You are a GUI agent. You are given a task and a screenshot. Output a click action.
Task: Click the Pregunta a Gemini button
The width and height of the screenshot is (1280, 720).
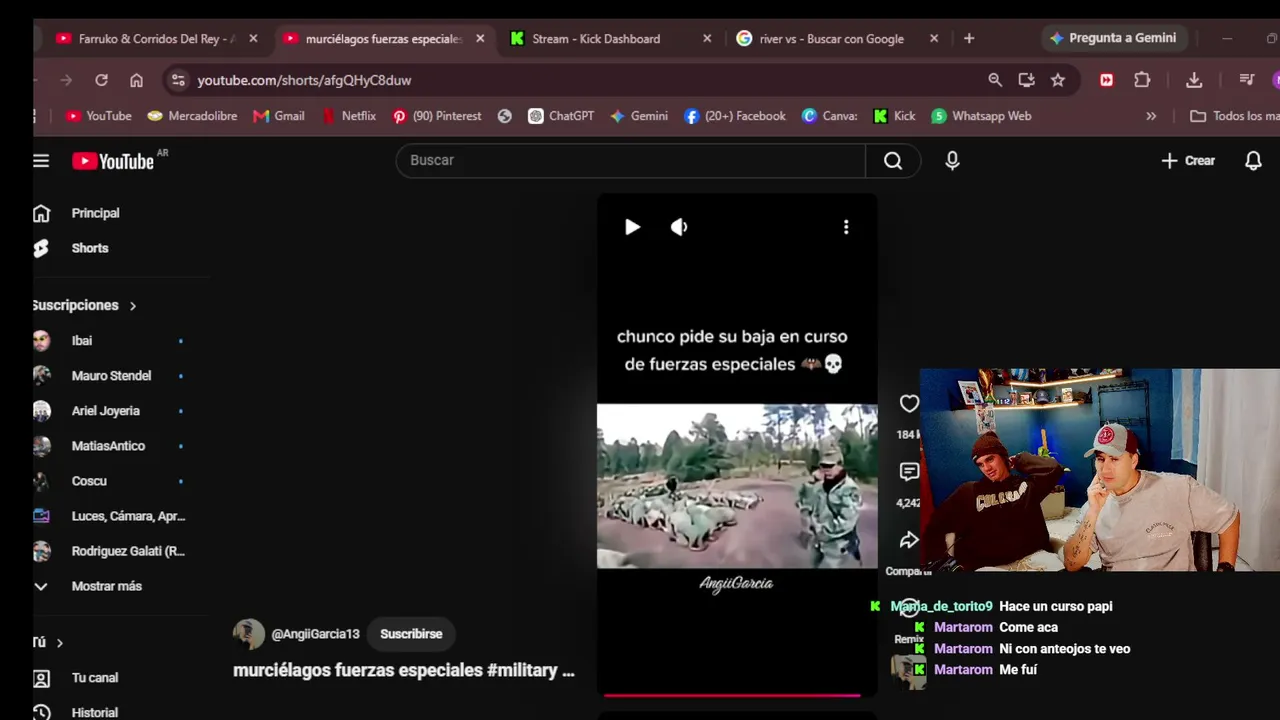(1113, 38)
